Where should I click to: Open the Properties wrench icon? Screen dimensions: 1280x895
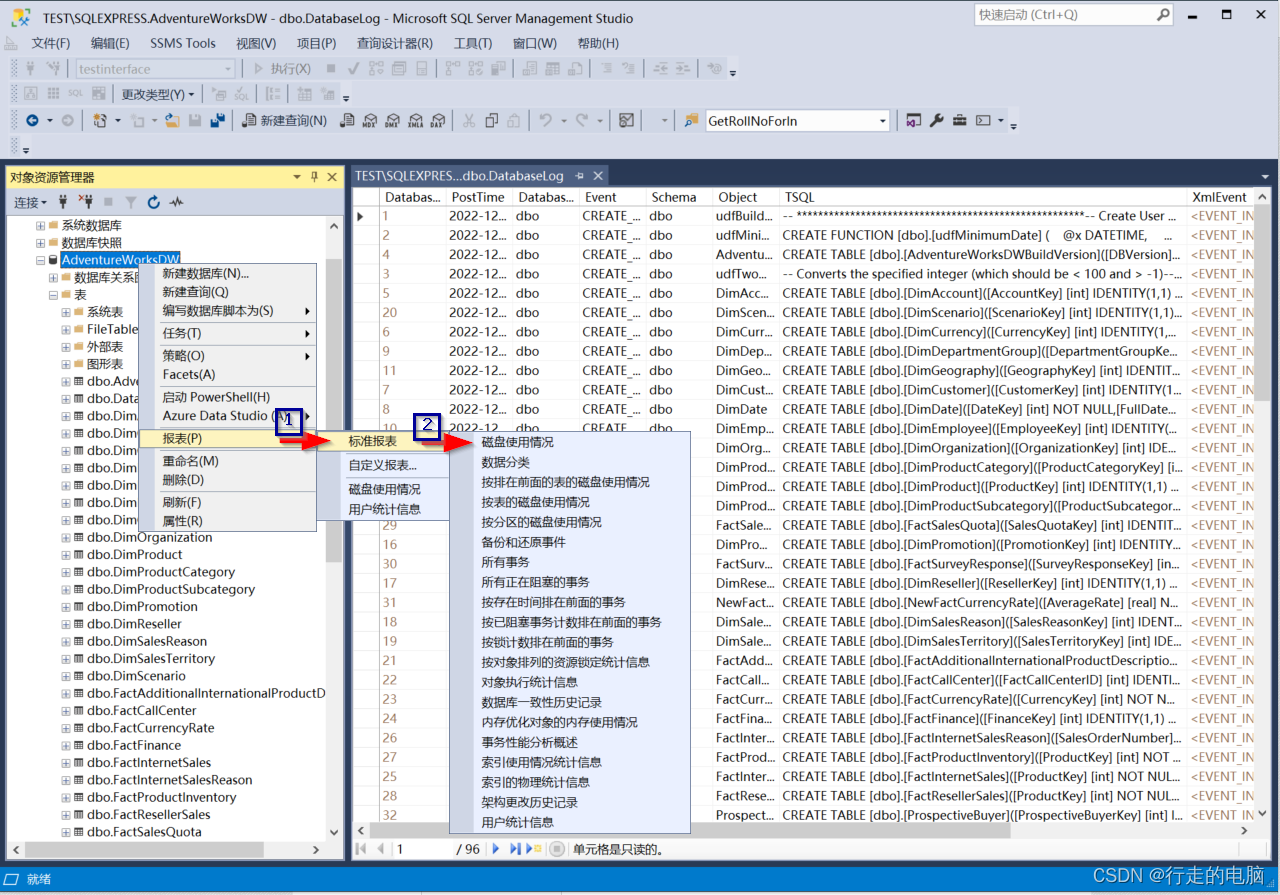click(937, 121)
